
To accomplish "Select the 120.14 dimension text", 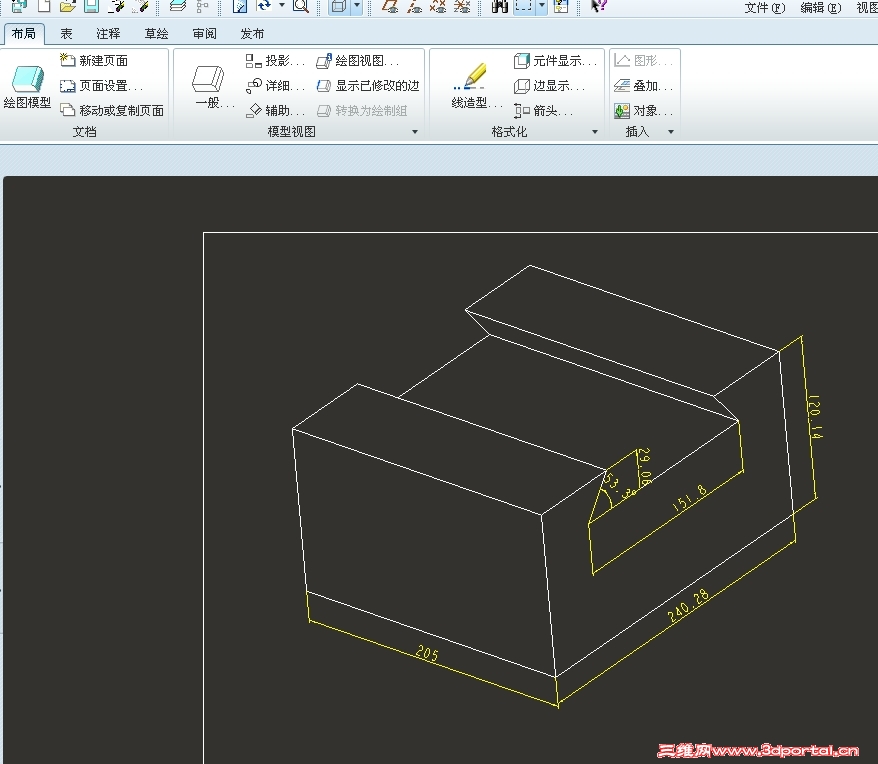I will (815, 417).
